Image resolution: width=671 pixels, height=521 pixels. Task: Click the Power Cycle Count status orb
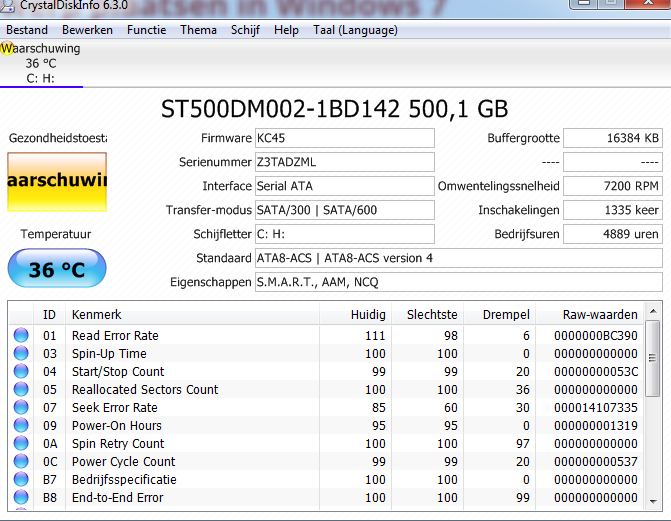tap(21, 461)
